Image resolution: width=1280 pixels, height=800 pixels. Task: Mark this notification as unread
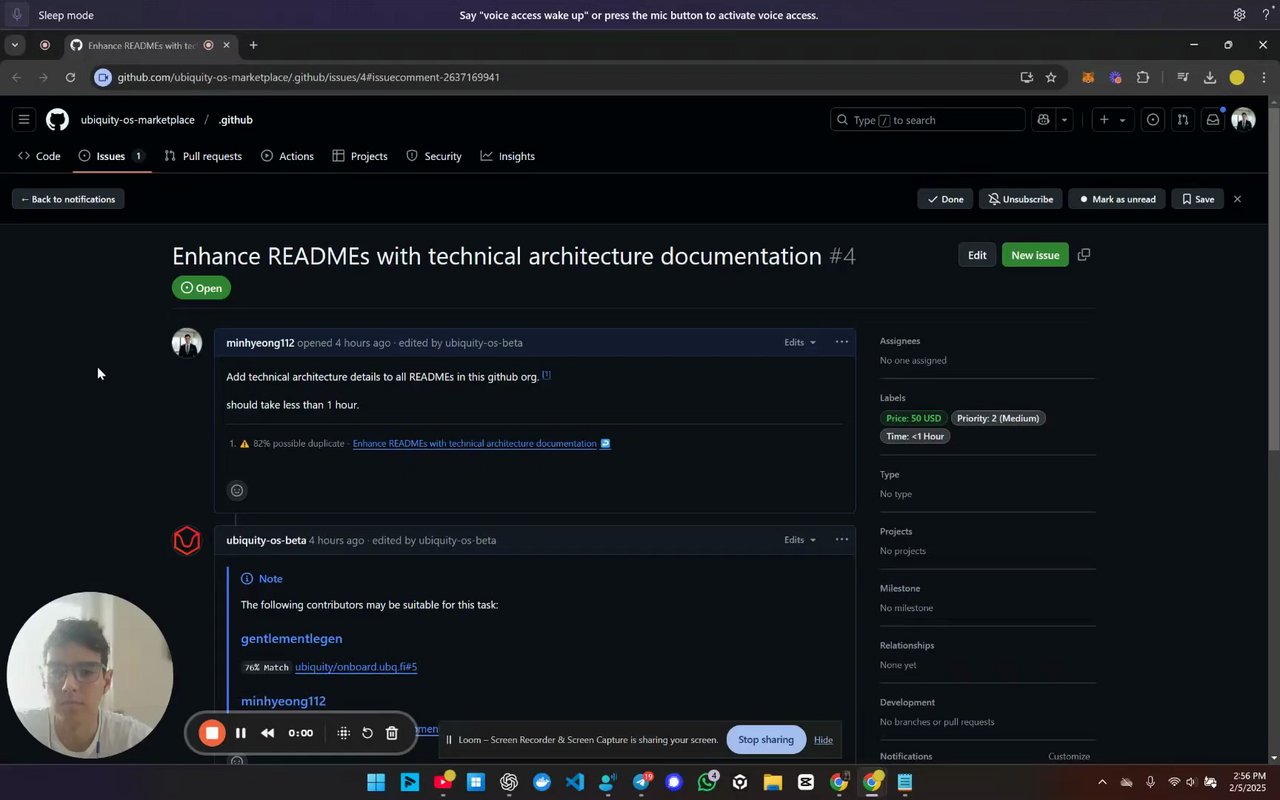(x=1116, y=199)
